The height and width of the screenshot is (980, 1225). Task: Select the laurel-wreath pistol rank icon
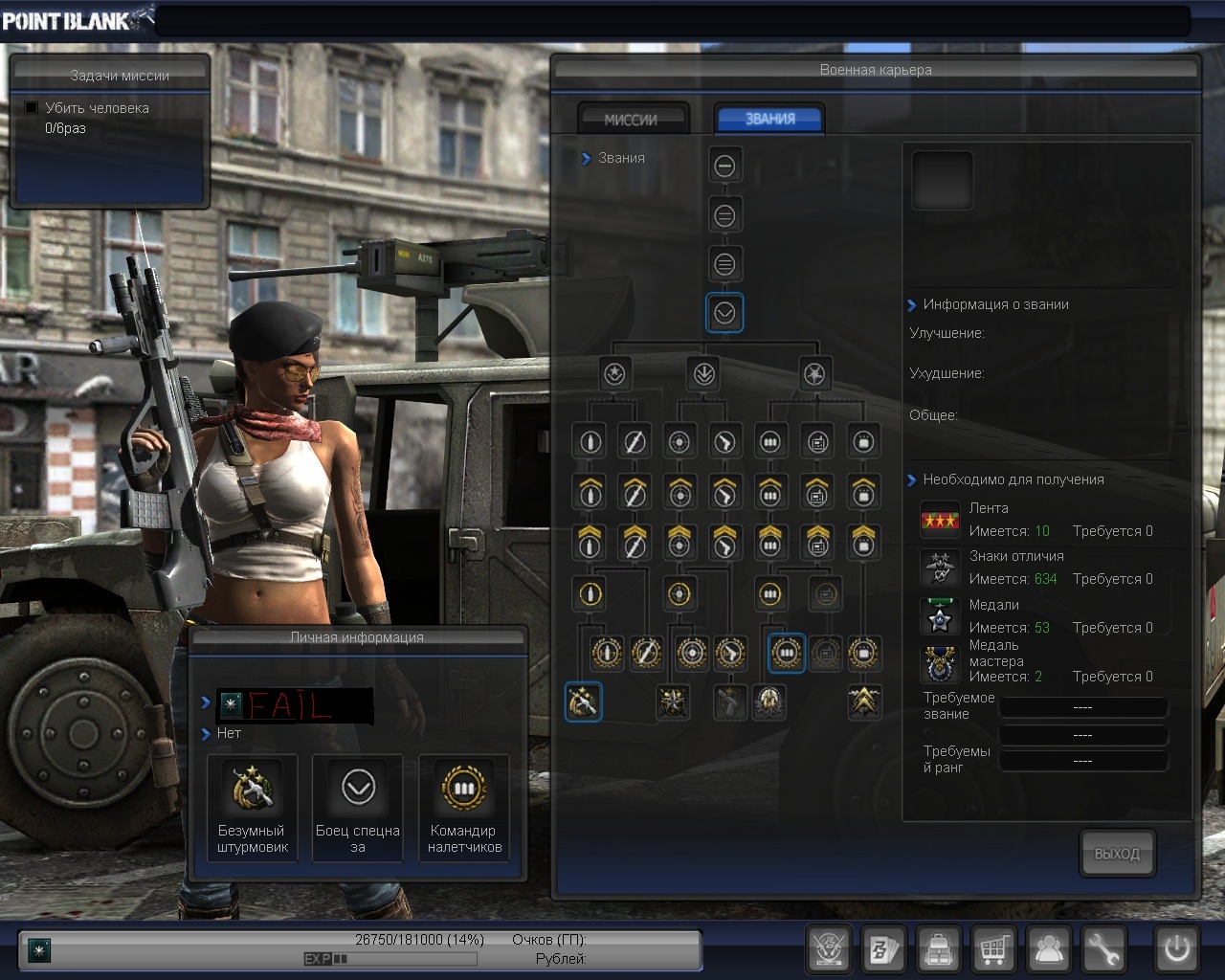[730, 653]
